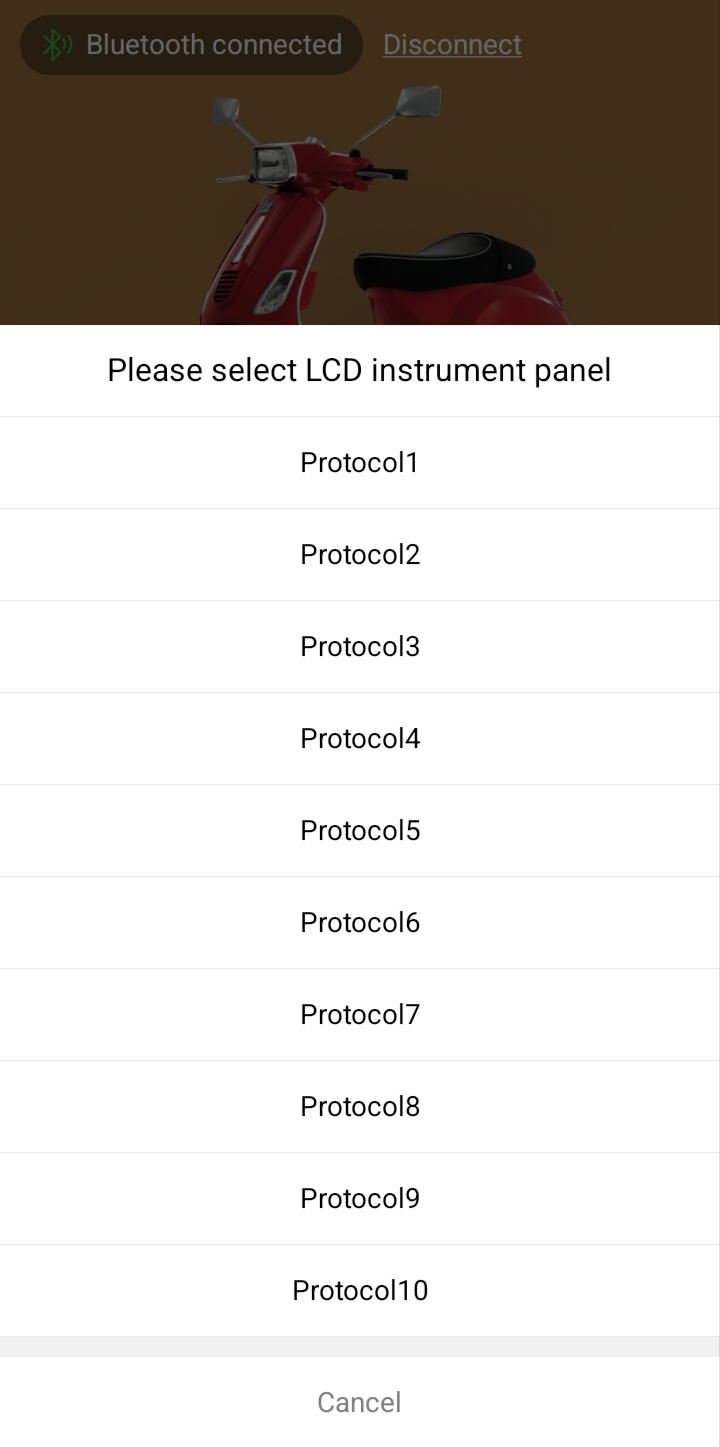The width and height of the screenshot is (720, 1447).
Task: Tap the Protocol6 option
Action: tap(360, 923)
